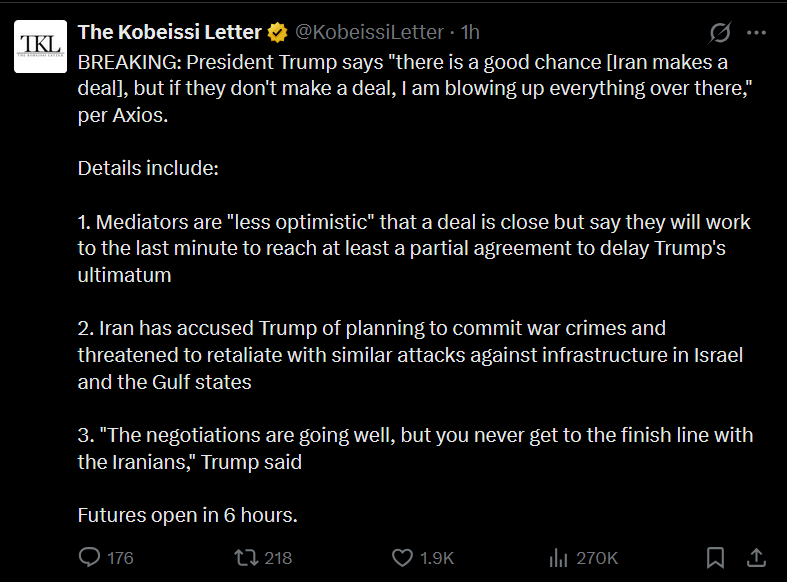
Task: Open the post via the 1h timestamp
Action: (x=470, y=33)
